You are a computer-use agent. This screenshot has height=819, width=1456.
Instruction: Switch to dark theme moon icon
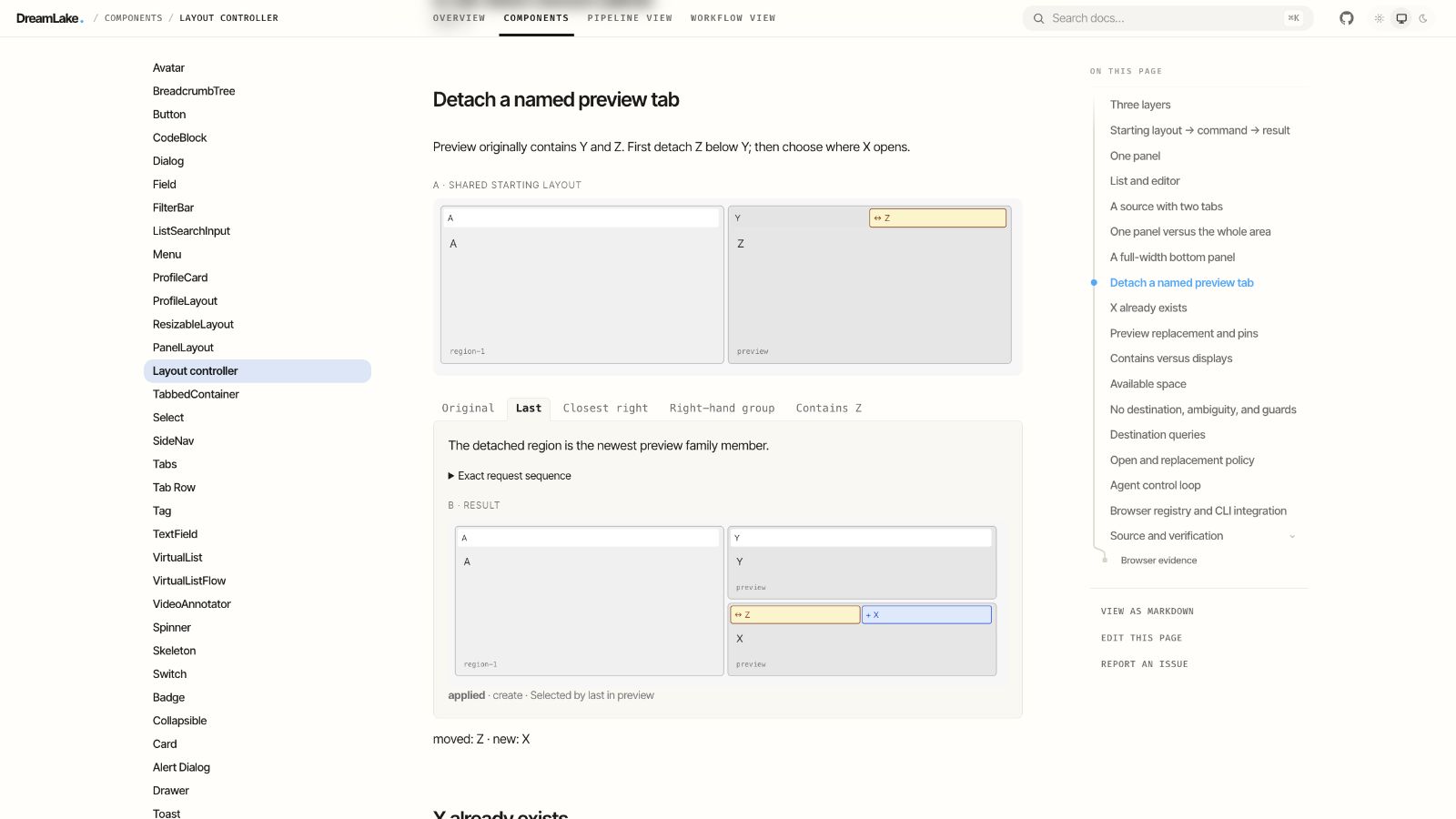[x=1423, y=18]
